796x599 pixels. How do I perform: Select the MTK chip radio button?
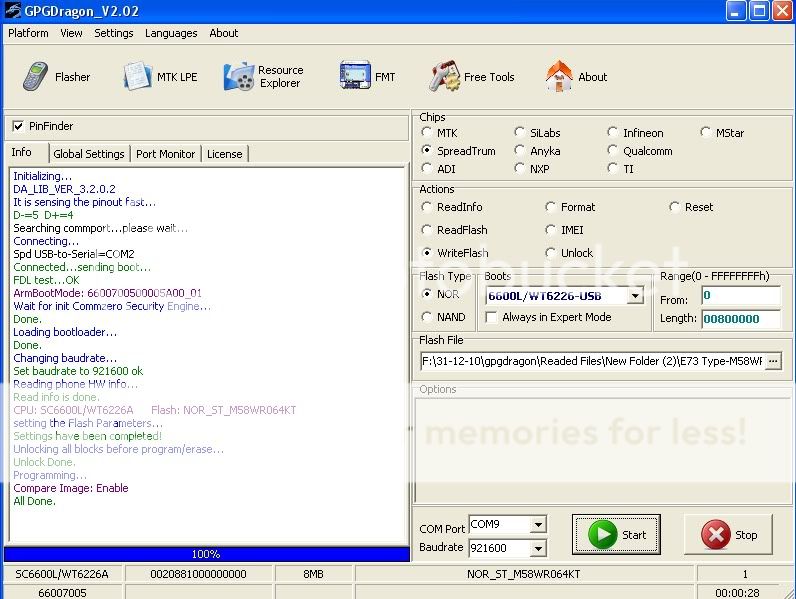(x=426, y=132)
